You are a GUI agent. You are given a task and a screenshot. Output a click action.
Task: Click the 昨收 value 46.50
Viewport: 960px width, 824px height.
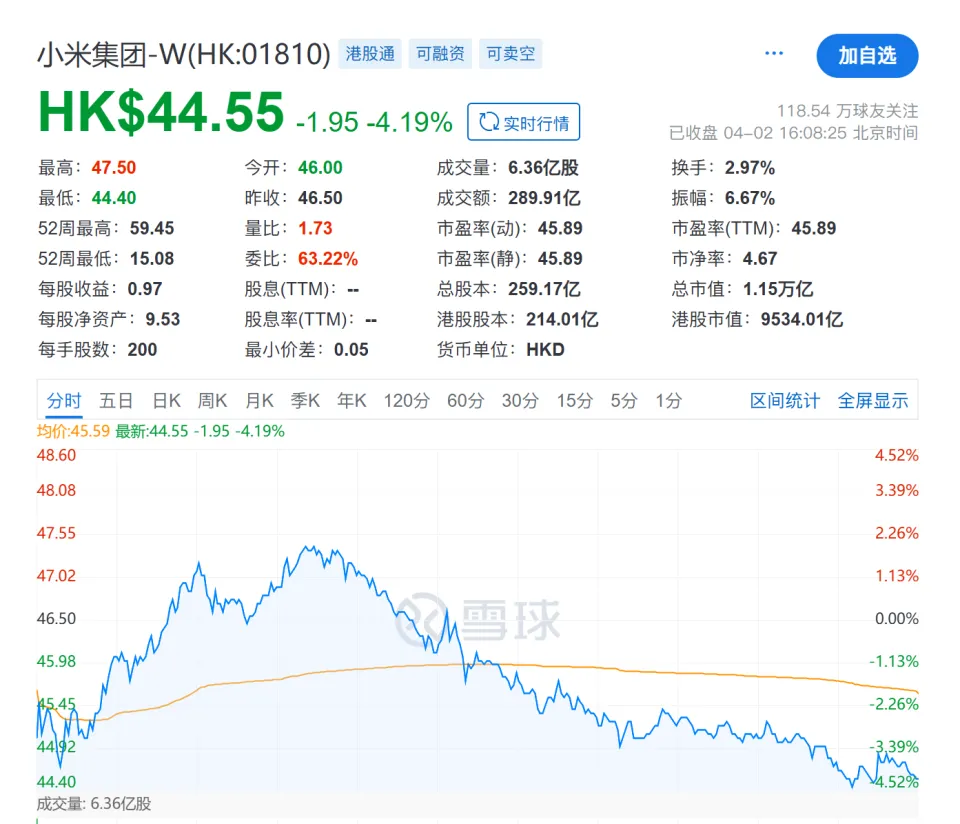320,198
